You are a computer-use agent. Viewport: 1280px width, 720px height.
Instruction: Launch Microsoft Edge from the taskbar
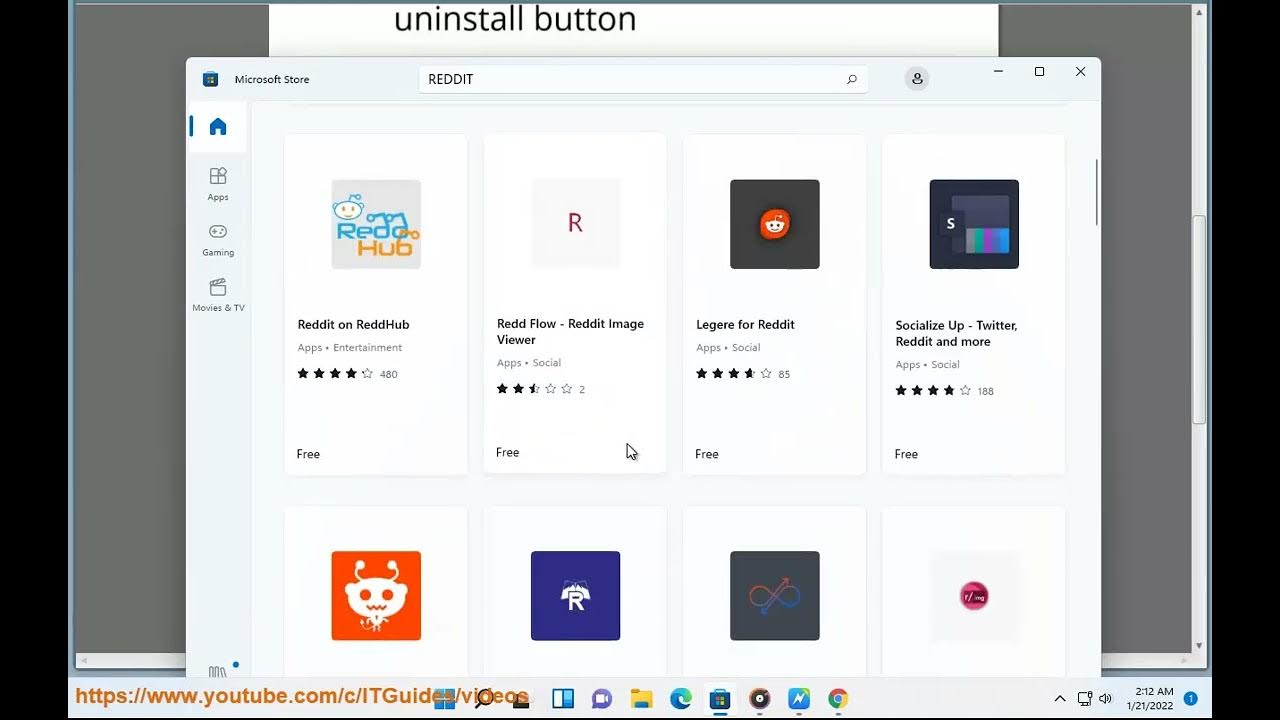point(680,699)
